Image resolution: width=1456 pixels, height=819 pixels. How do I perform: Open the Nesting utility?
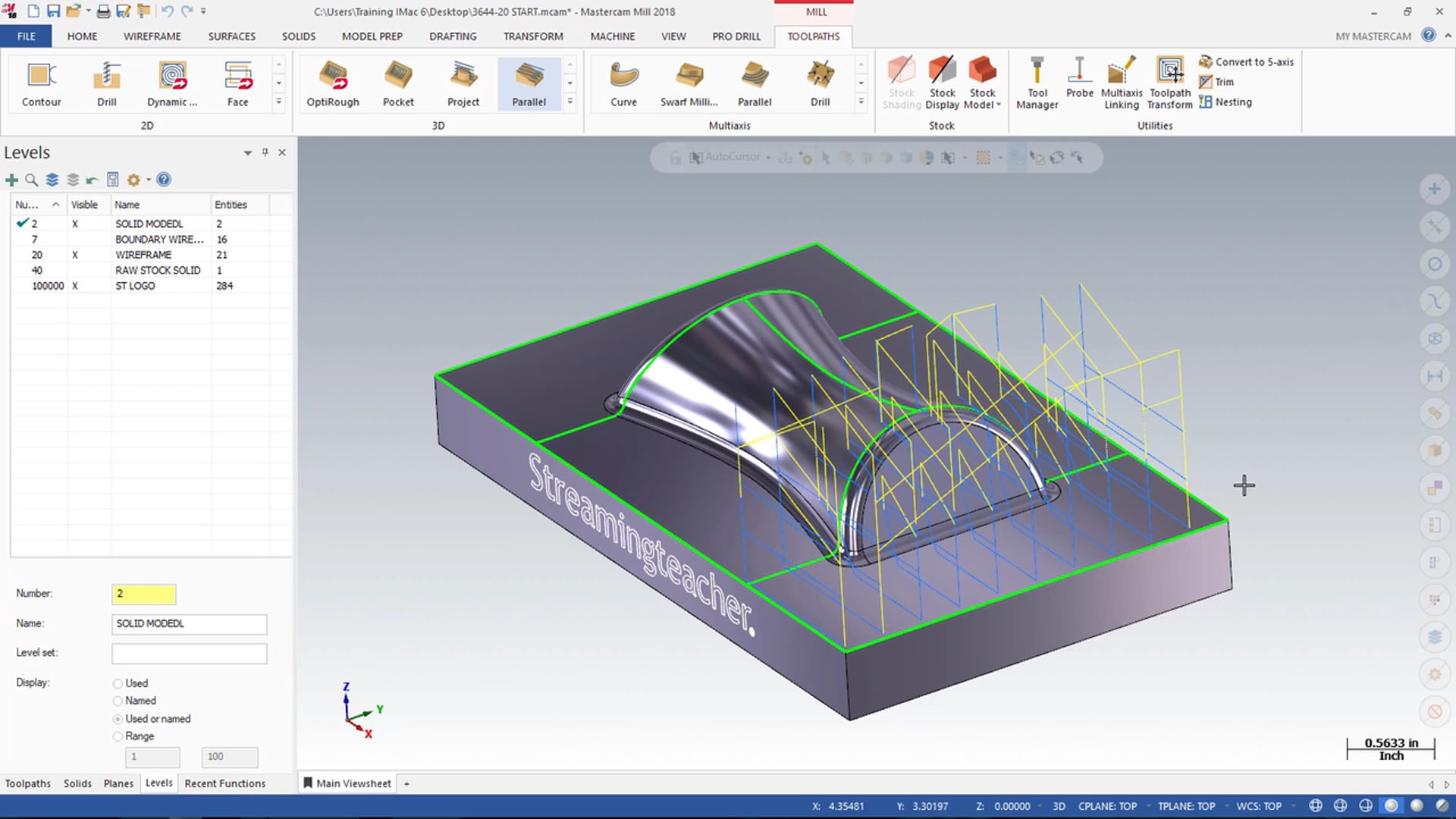tap(1225, 102)
